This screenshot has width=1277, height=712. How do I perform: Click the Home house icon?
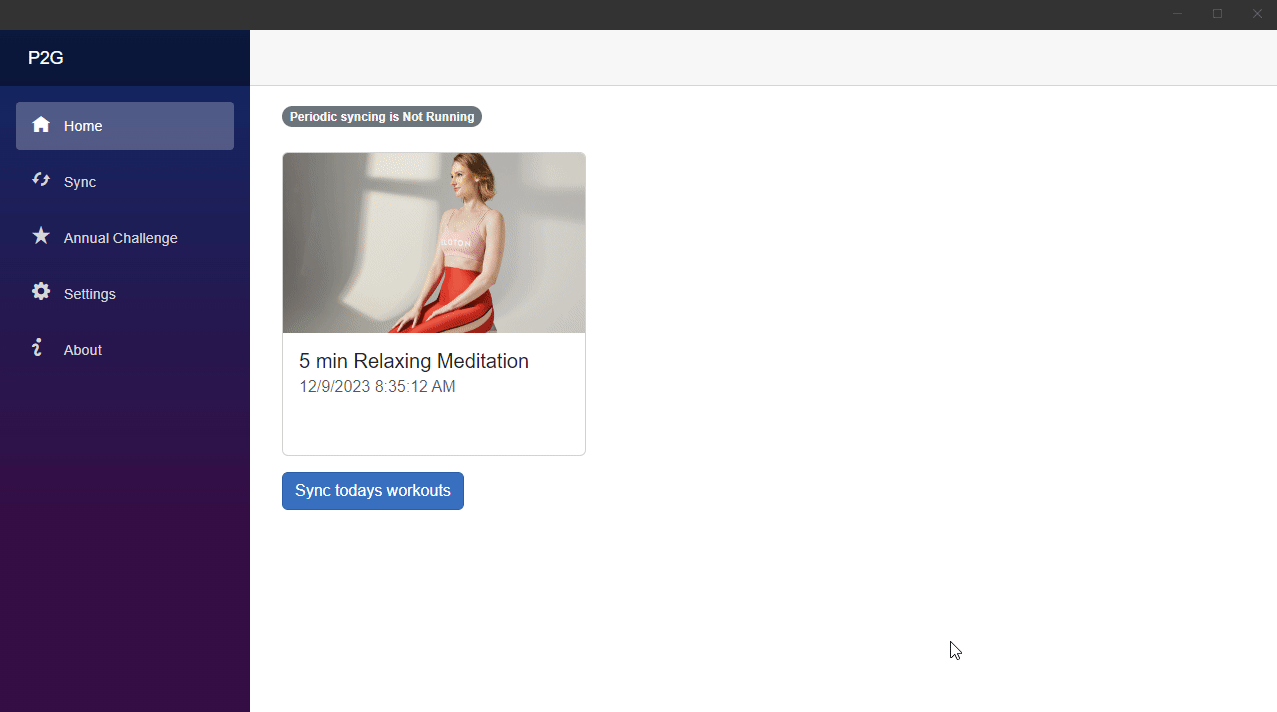tap(41, 125)
